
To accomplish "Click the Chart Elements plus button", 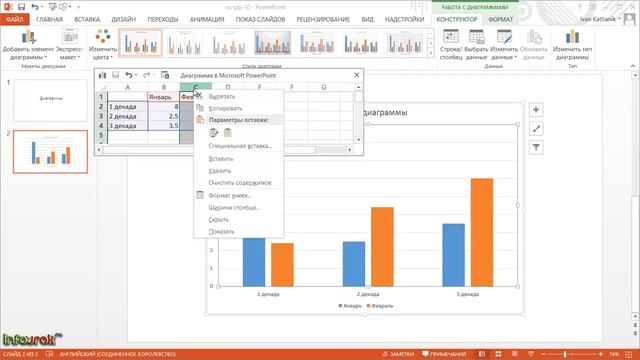I will [x=536, y=110].
